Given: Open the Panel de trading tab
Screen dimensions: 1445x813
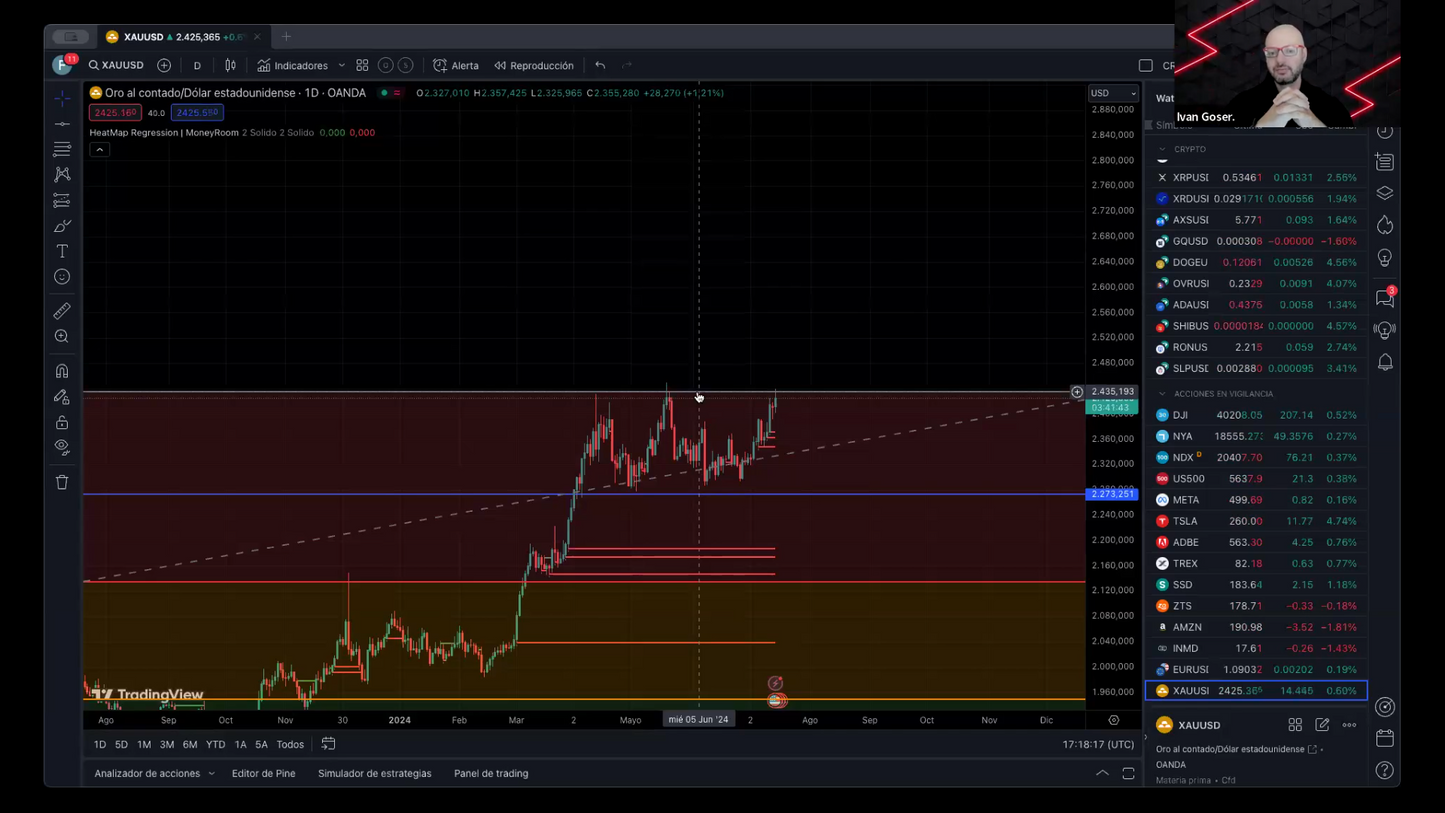Looking at the screenshot, I should click(x=490, y=773).
